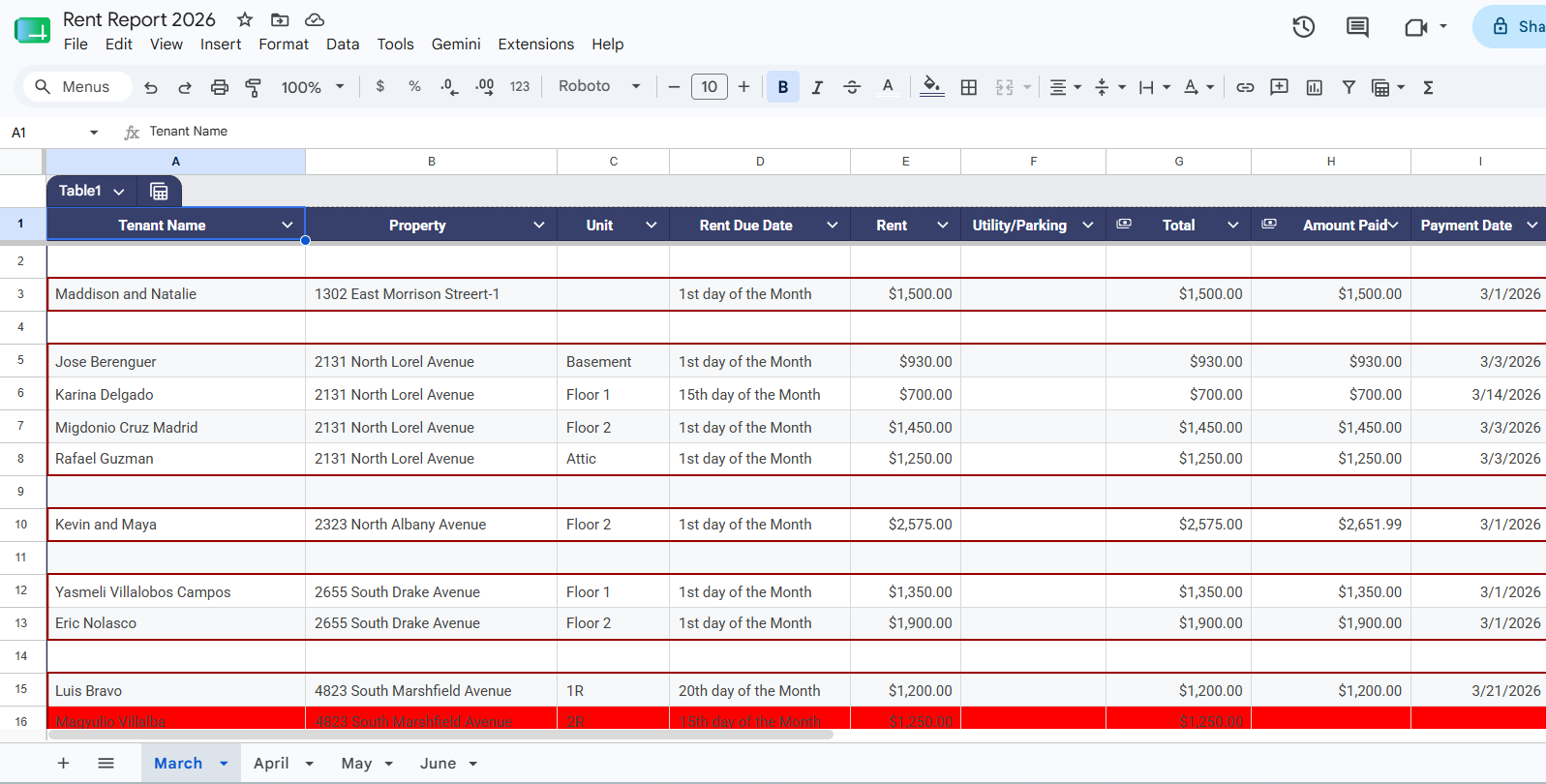This screenshot has height=784, width=1546.
Task: Open Table1 view options grid icon
Action: click(x=159, y=192)
